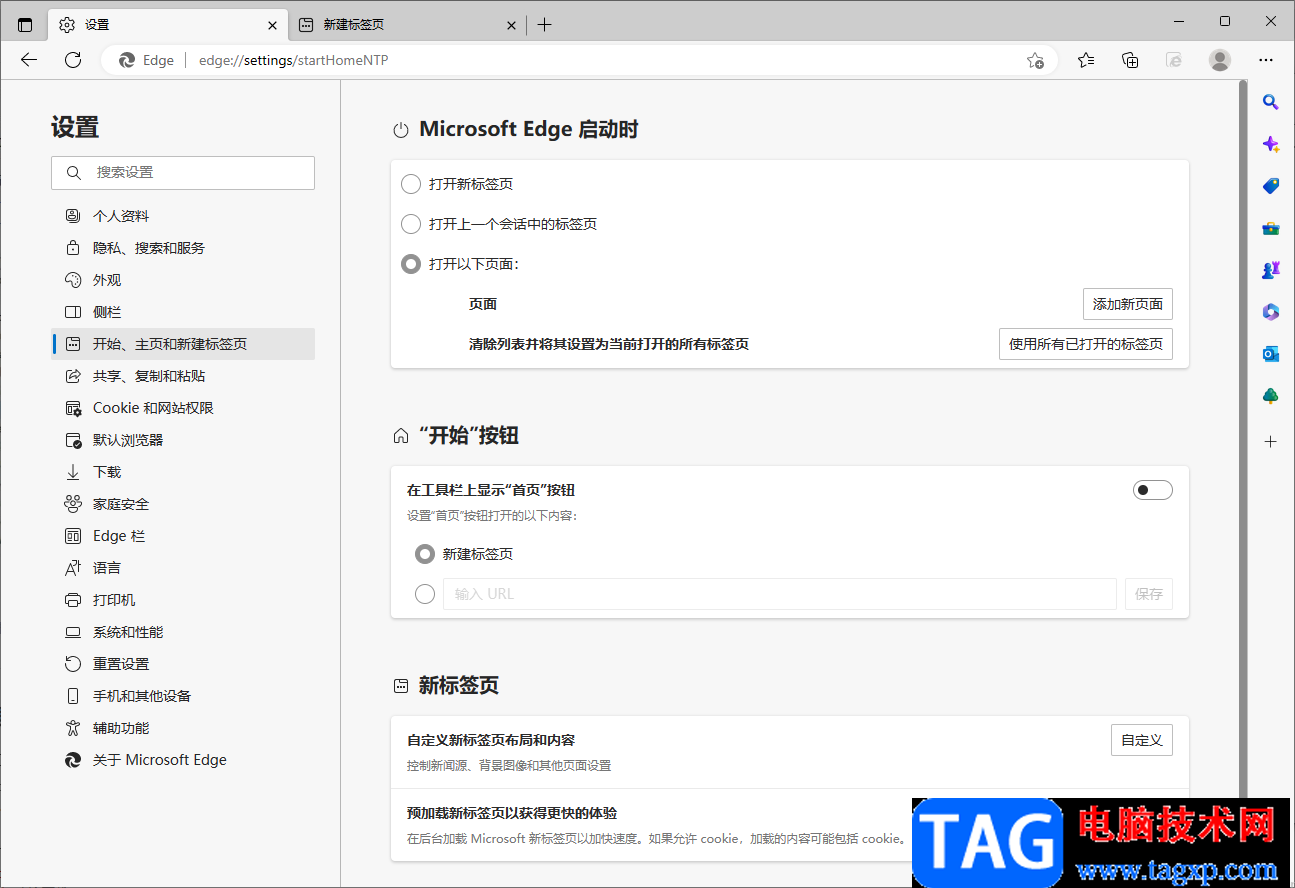The width and height of the screenshot is (1295, 888).
Task: Close the 设置 tab
Action: [x=272, y=25]
